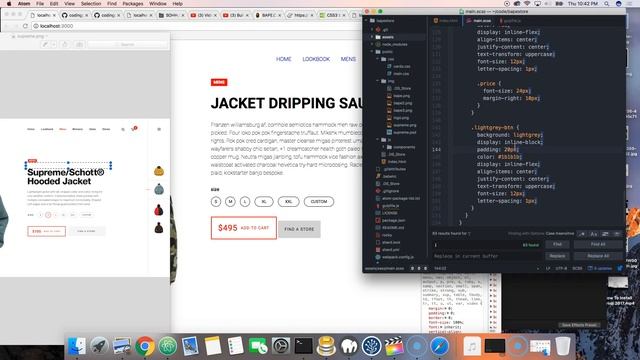Open the green Atom editor Dock icon
Image resolution: width=640 pixels, height=360 pixels.
(x=168, y=346)
